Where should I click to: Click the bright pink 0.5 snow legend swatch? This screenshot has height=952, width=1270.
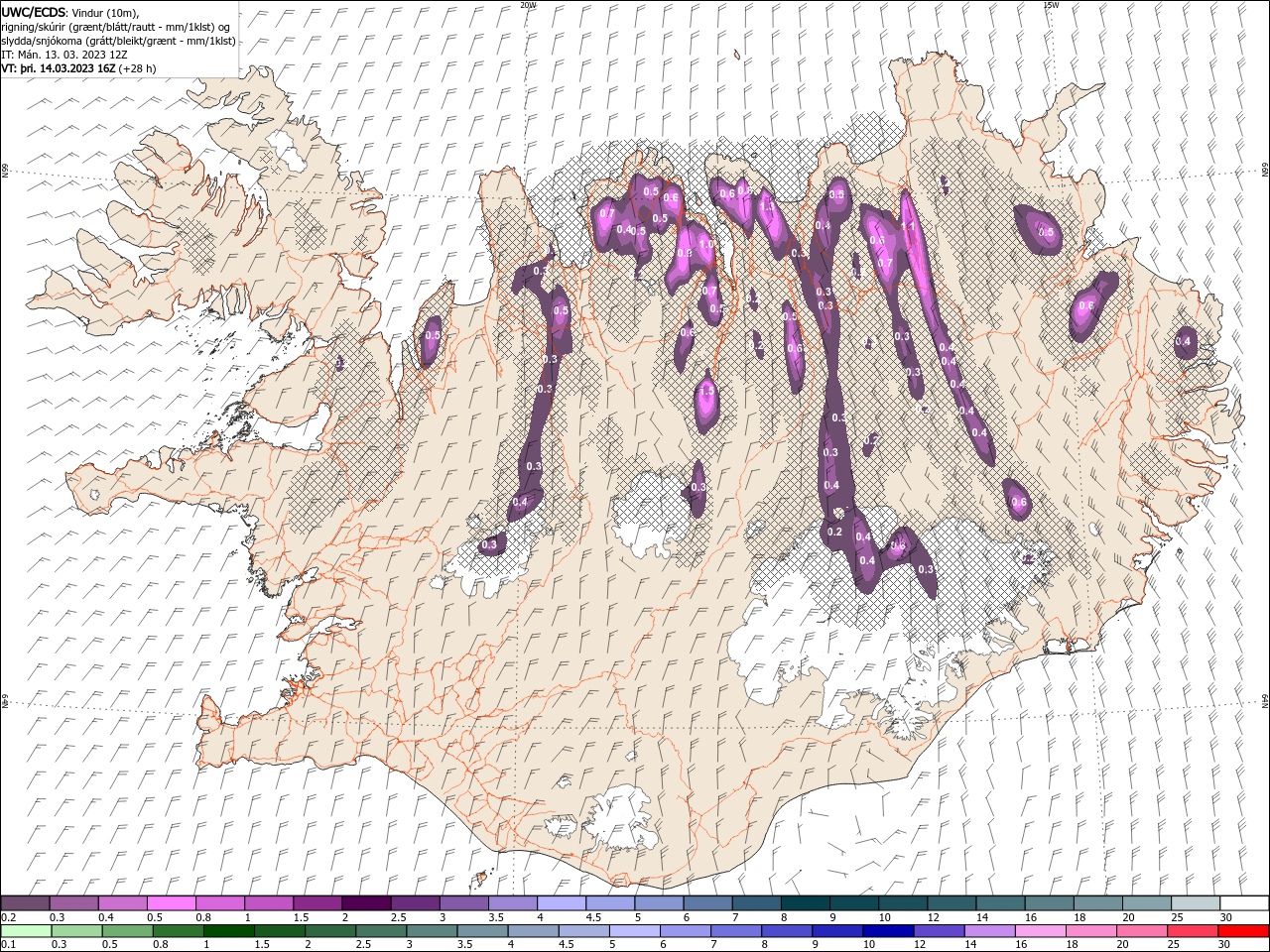point(172,903)
